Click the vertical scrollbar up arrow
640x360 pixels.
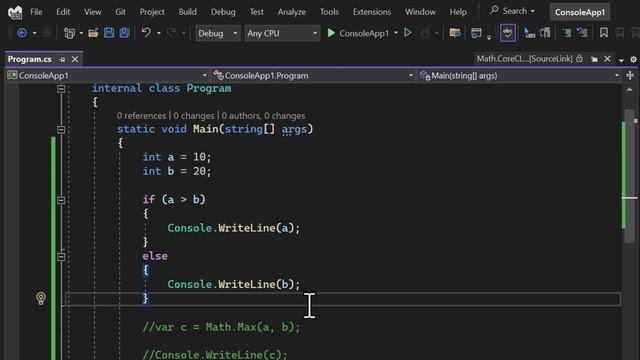tap(629, 89)
